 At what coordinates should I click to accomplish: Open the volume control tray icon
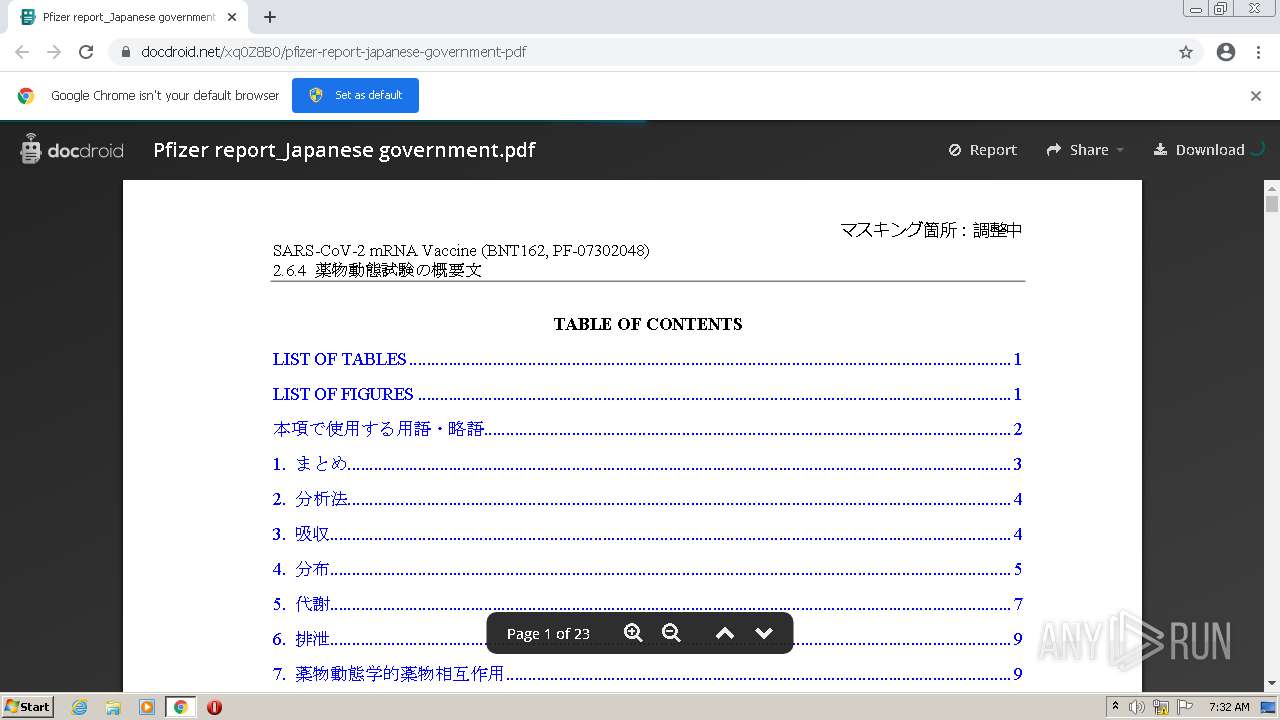coord(1137,707)
